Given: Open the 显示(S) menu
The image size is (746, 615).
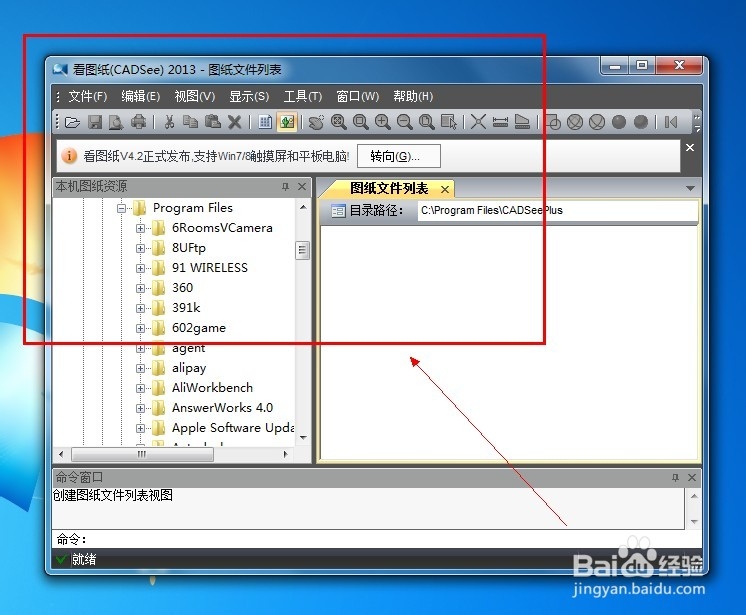Looking at the screenshot, I should pyautogui.click(x=249, y=97).
